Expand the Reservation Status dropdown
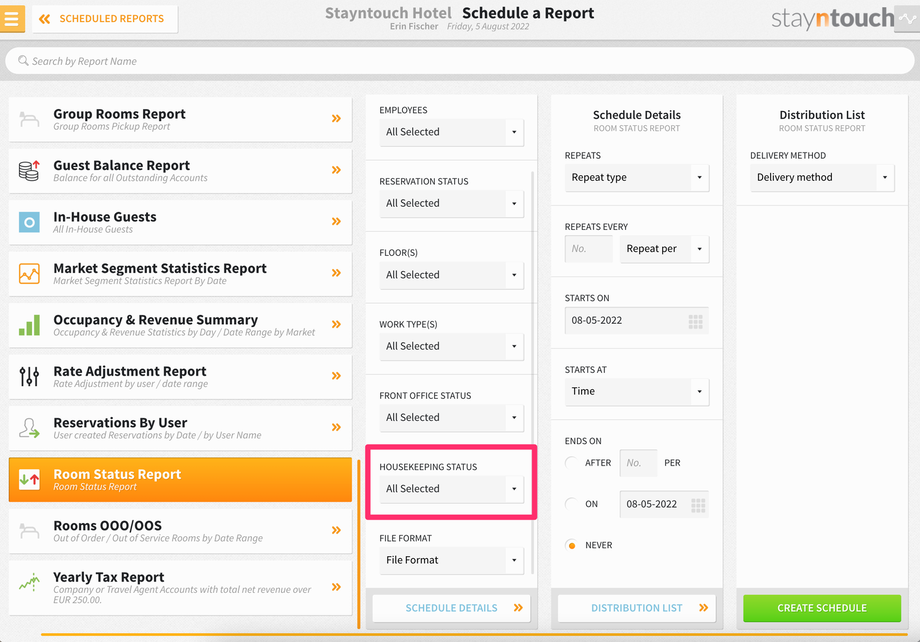The height and width of the screenshot is (642, 920). click(x=451, y=204)
